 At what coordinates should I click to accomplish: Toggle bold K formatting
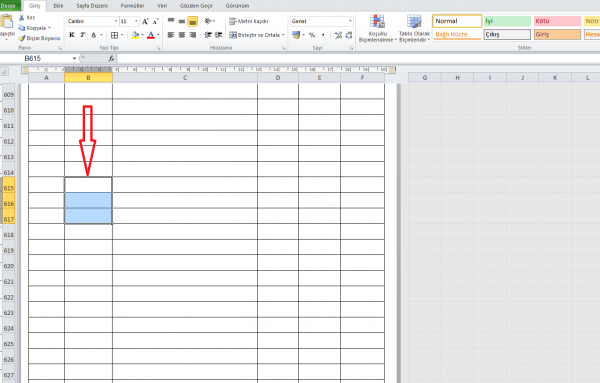click(72, 35)
